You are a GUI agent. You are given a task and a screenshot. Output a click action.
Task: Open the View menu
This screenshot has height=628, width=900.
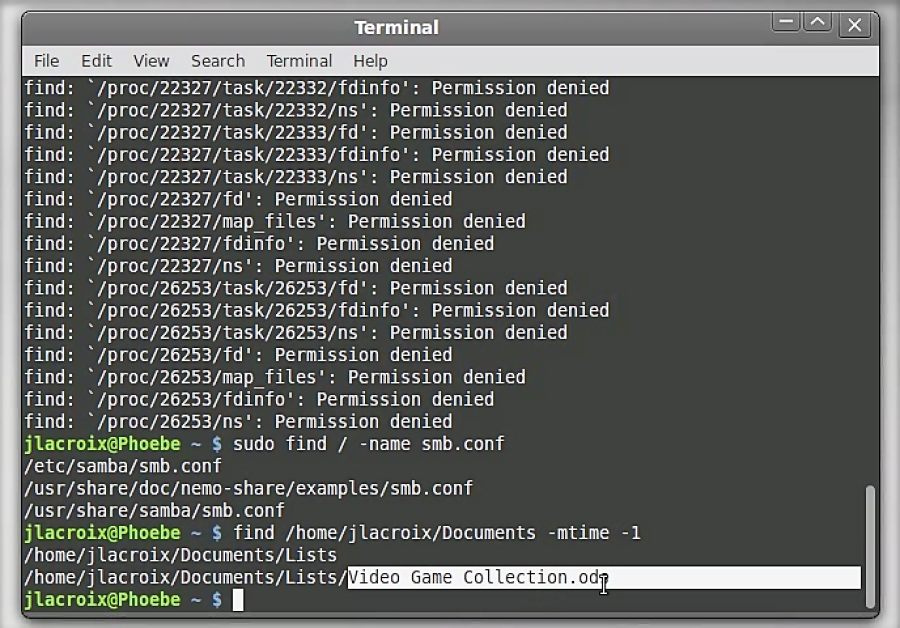click(x=151, y=61)
